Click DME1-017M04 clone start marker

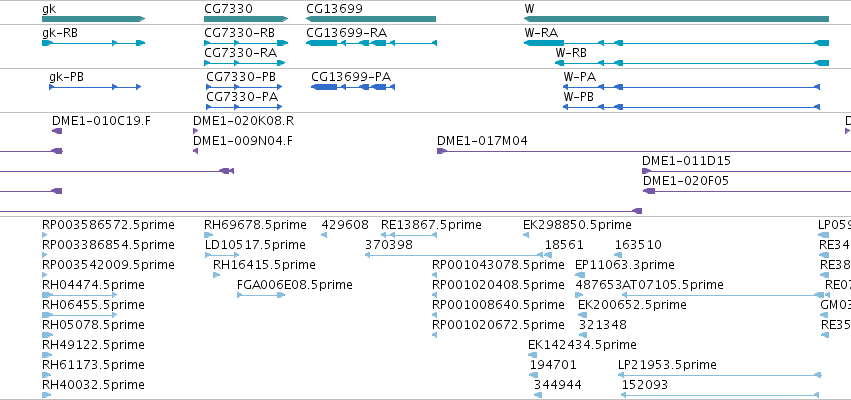tap(442, 151)
